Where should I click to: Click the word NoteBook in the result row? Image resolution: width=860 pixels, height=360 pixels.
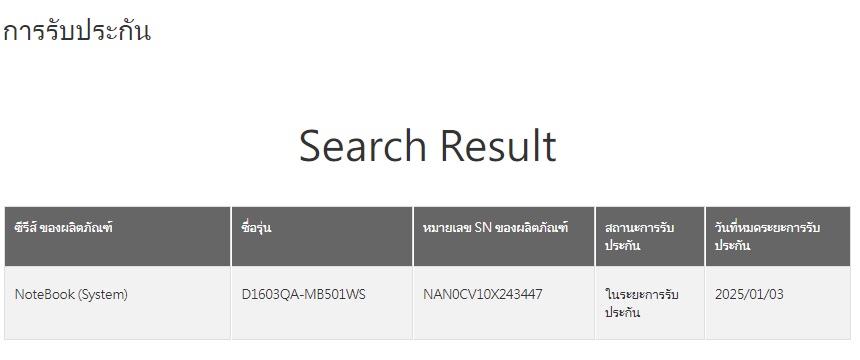pos(44,295)
